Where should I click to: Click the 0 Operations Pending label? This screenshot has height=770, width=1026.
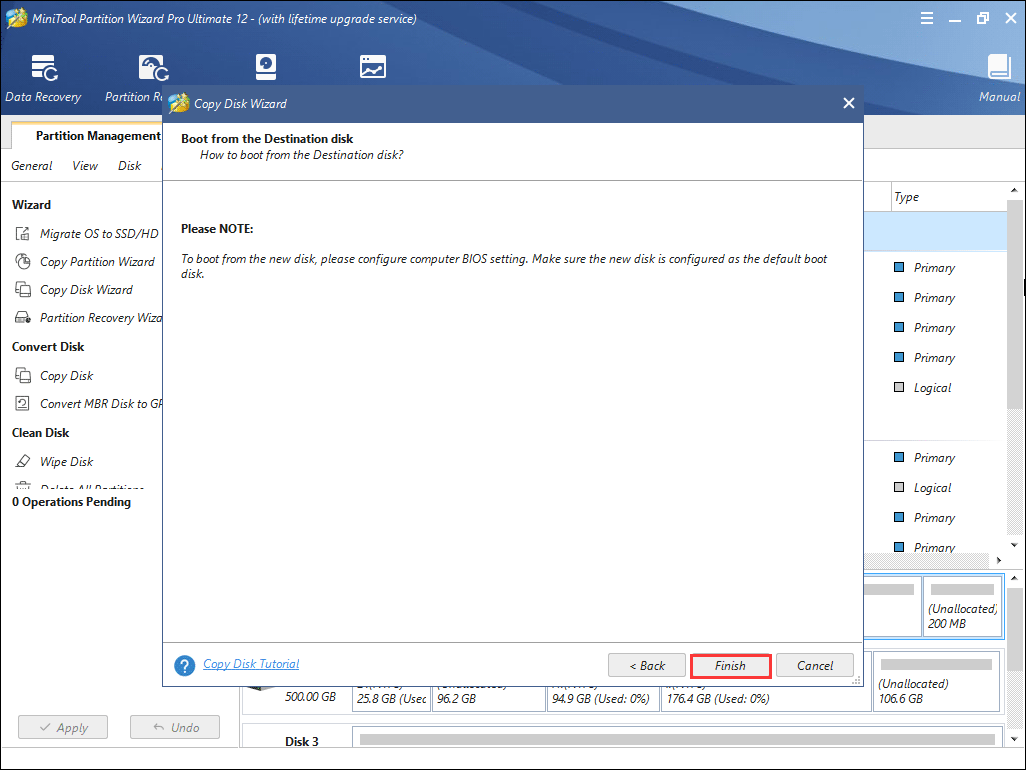point(71,502)
